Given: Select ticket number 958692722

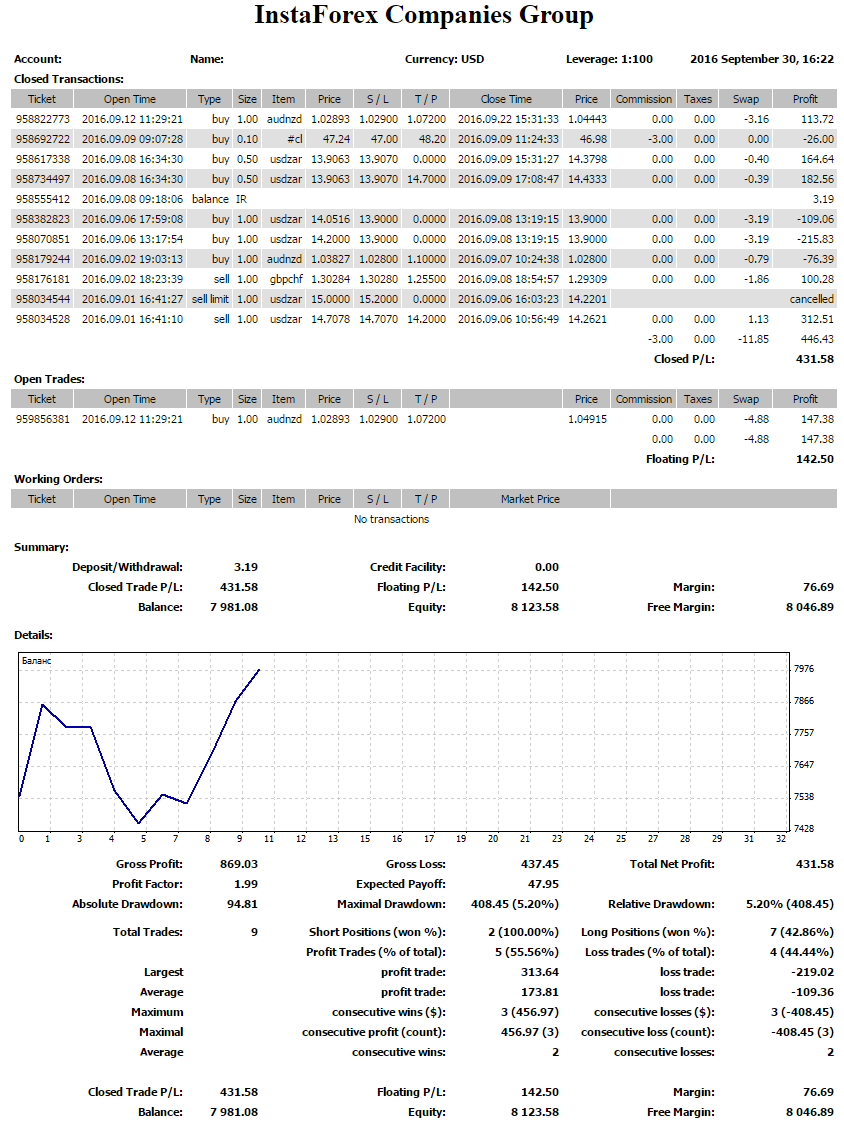Looking at the screenshot, I should click(x=42, y=139).
